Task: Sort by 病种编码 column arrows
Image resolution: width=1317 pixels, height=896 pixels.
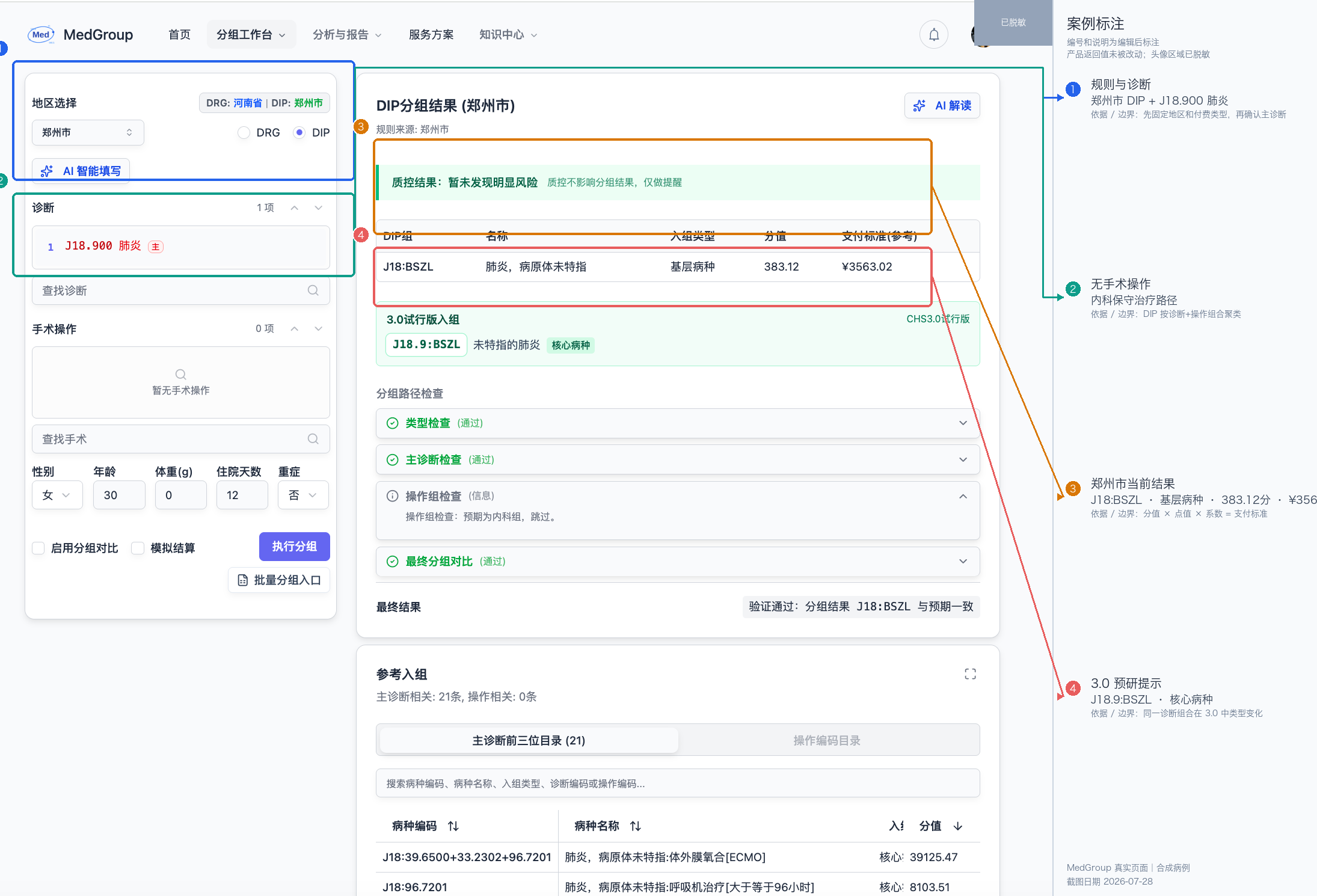Action: point(453,826)
